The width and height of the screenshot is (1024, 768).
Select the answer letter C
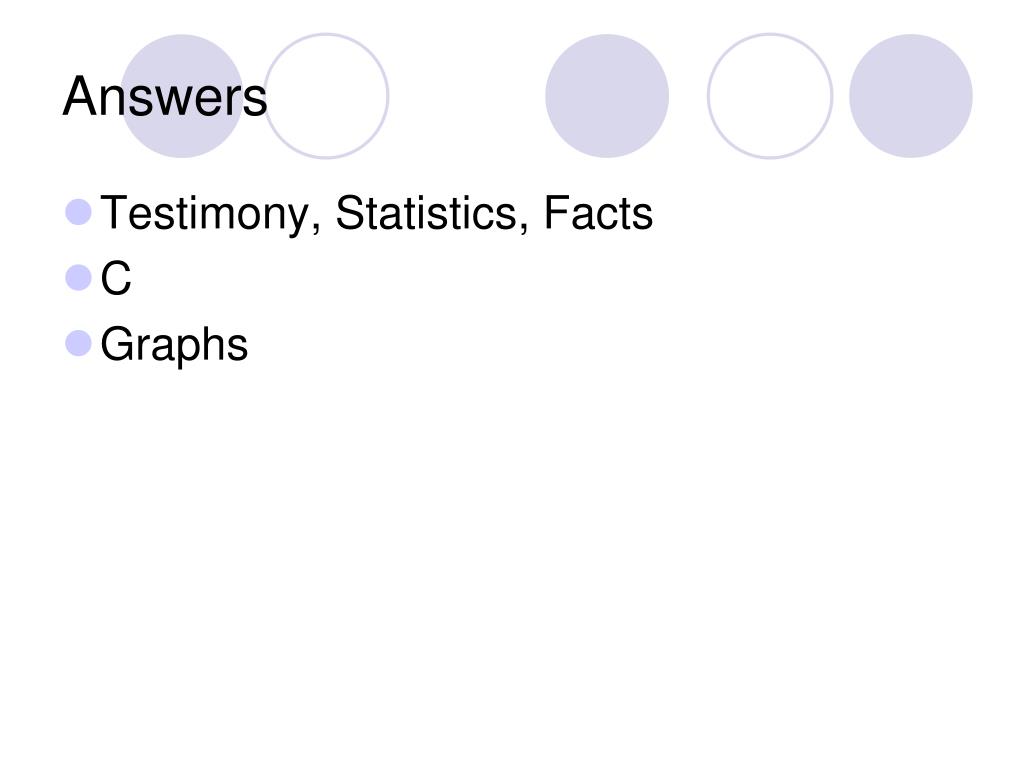coord(116,278)
